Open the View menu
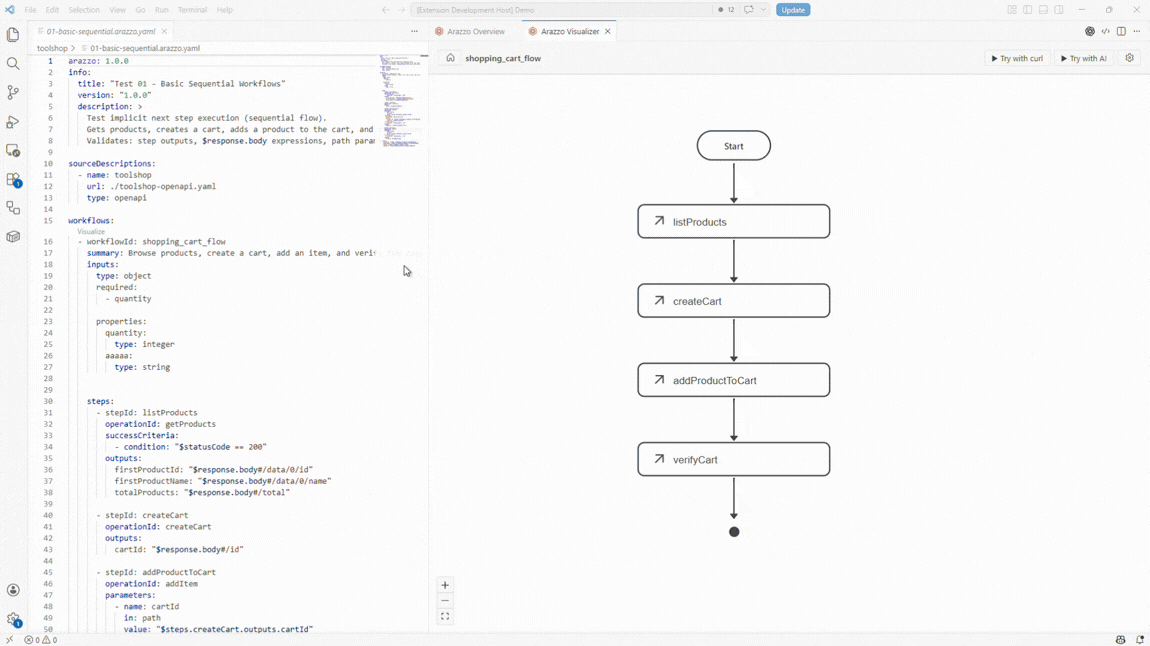The height and width of the screenshot is (646, 1150). (117, 10)
